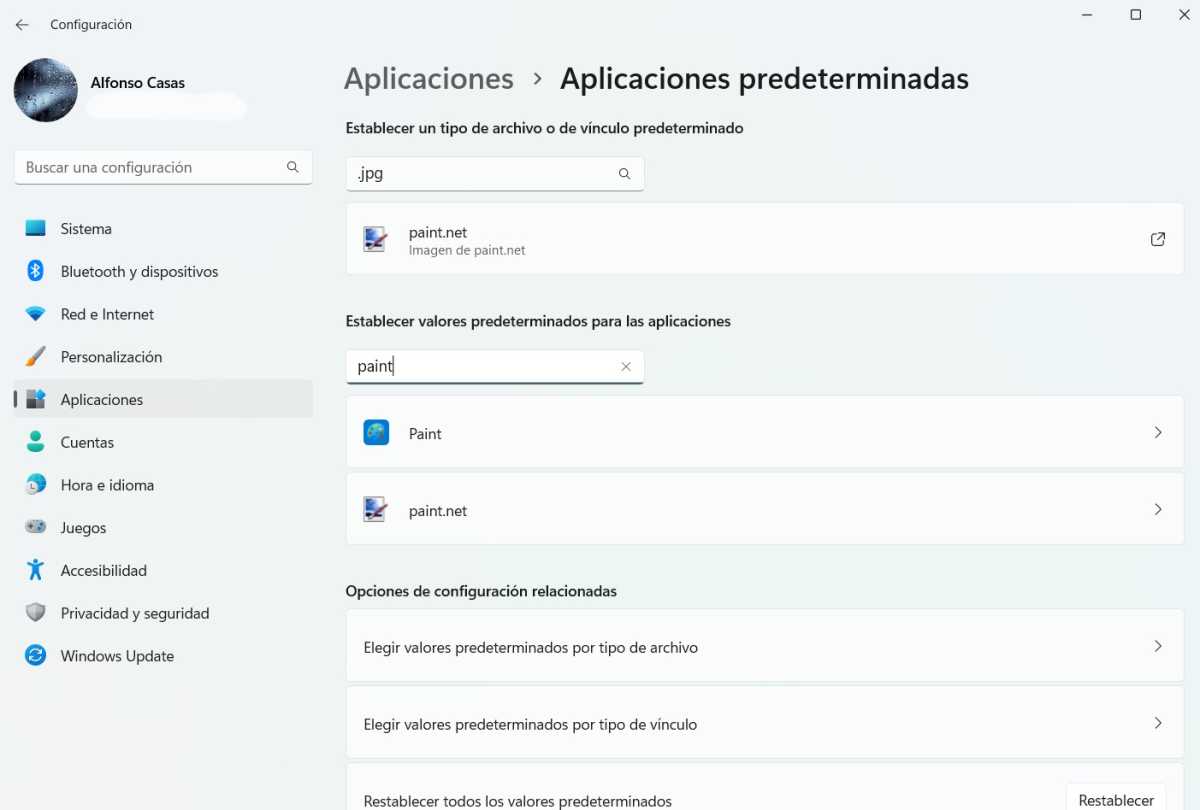Select Personalización in sidebar
The width and height of the screenshot is (1200, 810).
coord(163,357)
